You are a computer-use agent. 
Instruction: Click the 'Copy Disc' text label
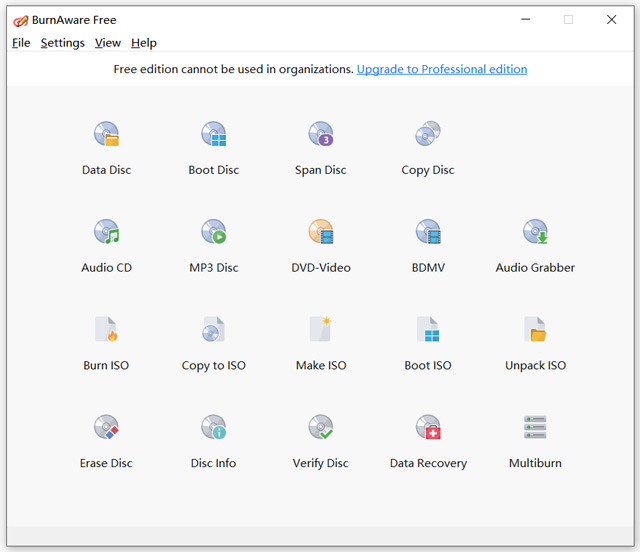[x=428, y=170]
